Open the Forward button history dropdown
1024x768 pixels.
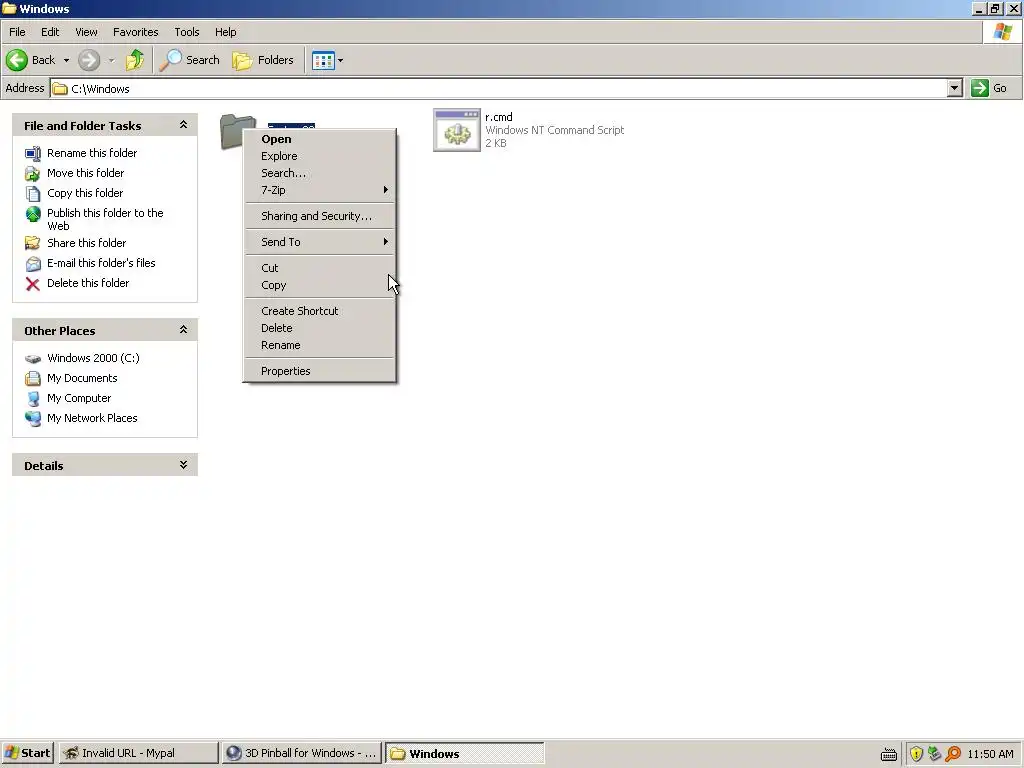click(x=111, y=60)
